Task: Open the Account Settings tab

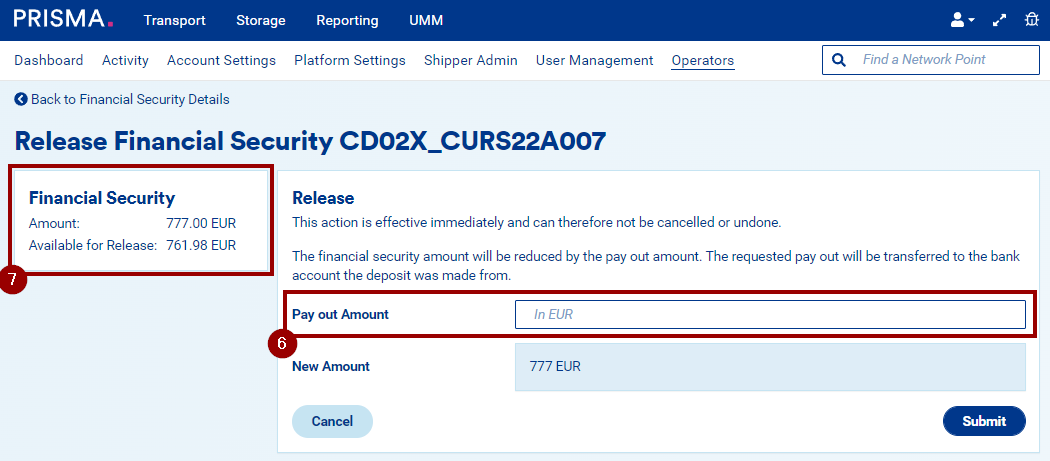Action: (x=221, y=60)
